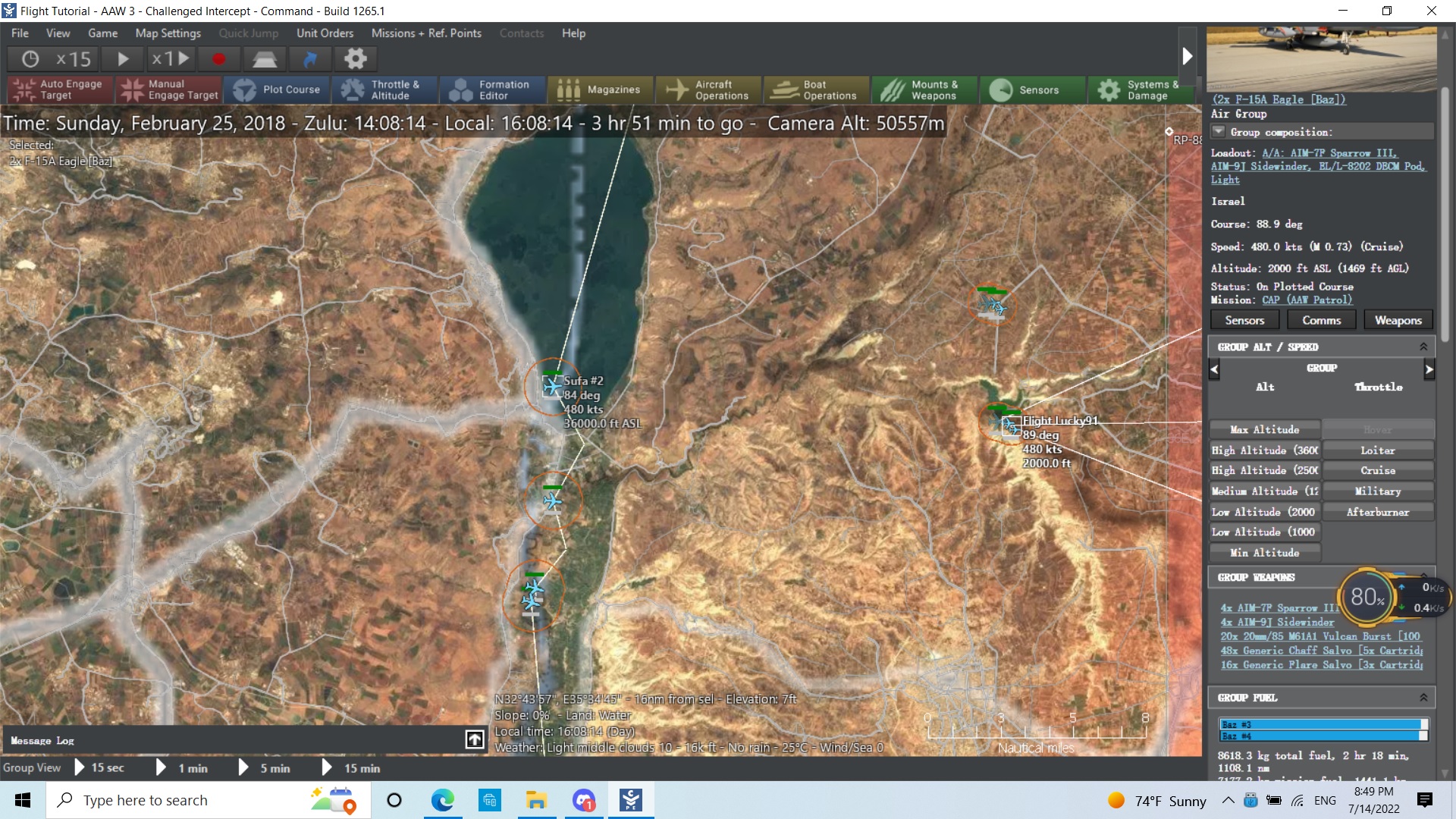Click the aircraft photo thumbnail
Screen dimensions: 1456x819
point(1321,58)
